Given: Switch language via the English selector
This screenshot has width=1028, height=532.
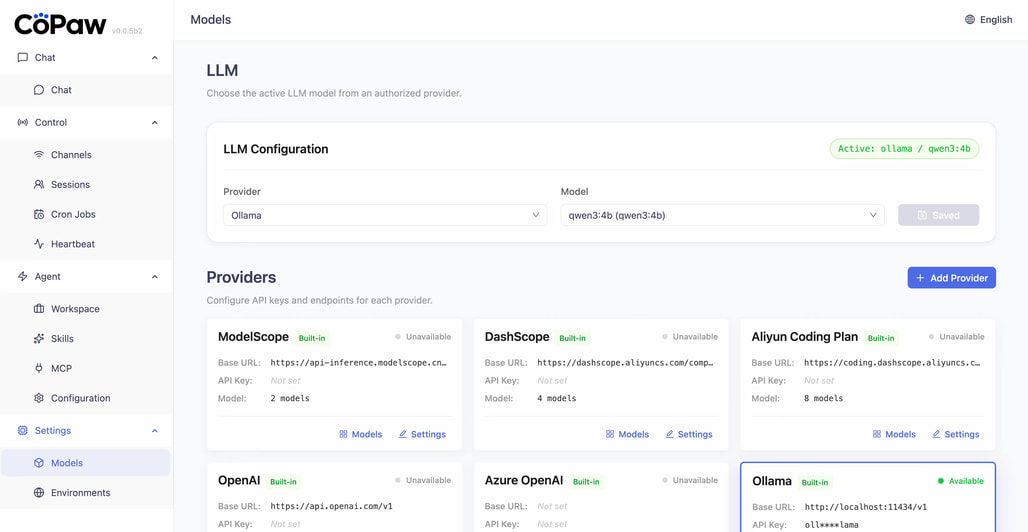Looking at the screenshot, I should (988, 19).
